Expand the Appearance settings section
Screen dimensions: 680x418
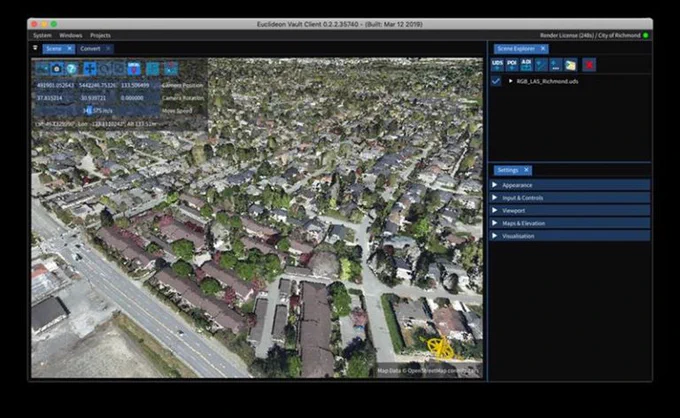click(570, 185)
